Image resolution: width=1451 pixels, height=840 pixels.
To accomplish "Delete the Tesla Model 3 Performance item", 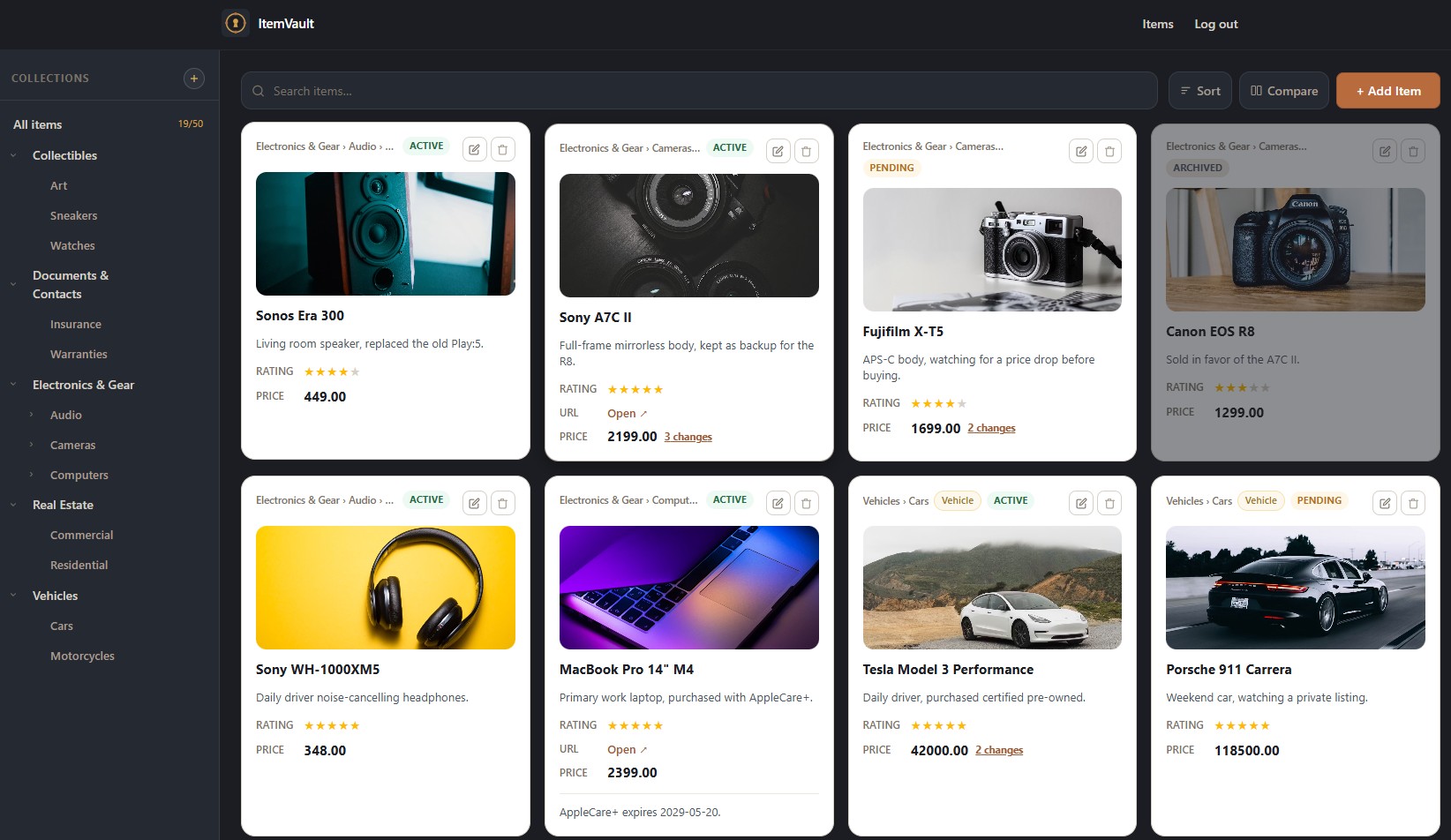I will 1109,503.
